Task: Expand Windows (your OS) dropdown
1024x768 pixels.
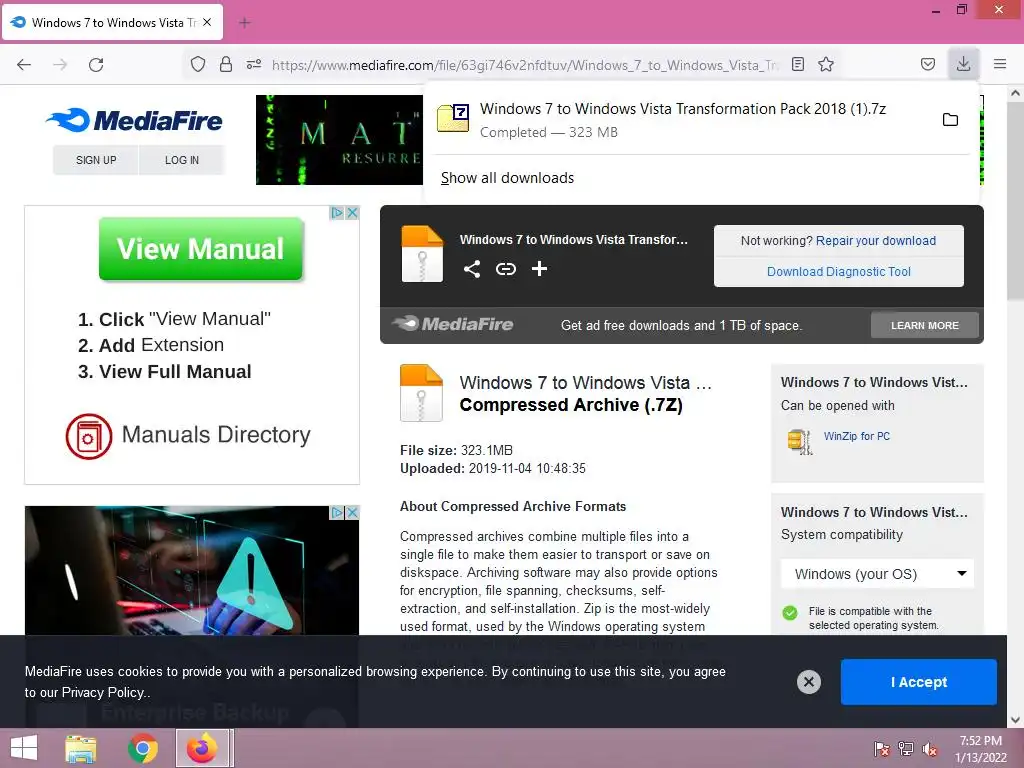Action: tap(877, 574)
